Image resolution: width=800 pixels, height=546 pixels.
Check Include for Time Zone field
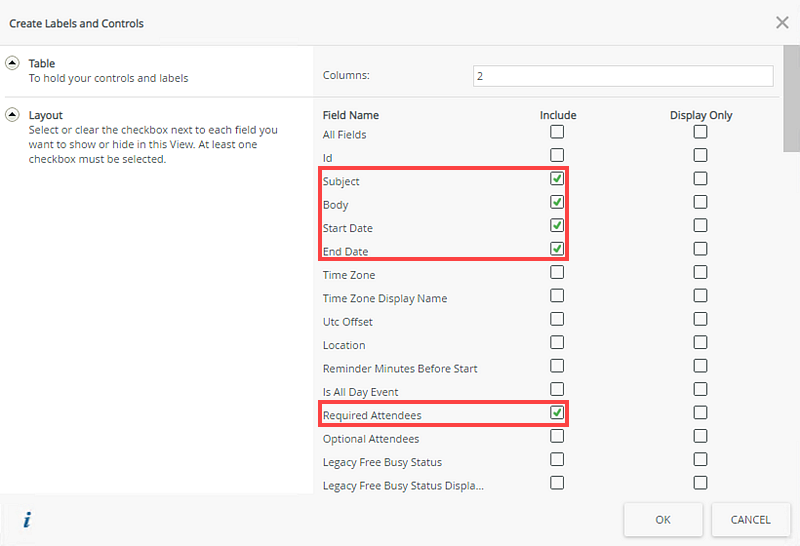coord(557,272)
